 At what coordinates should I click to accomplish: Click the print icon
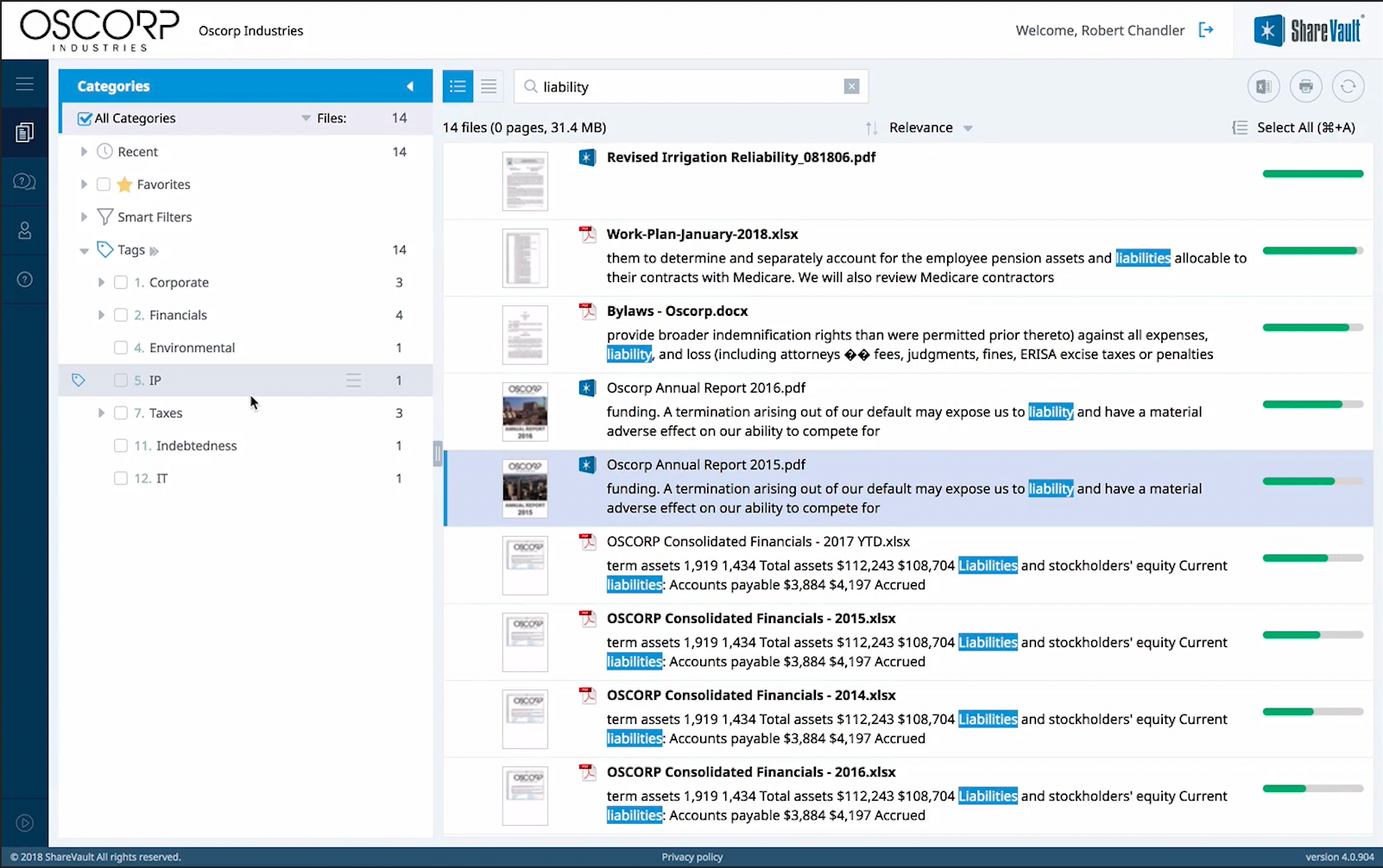(1306, 86)
